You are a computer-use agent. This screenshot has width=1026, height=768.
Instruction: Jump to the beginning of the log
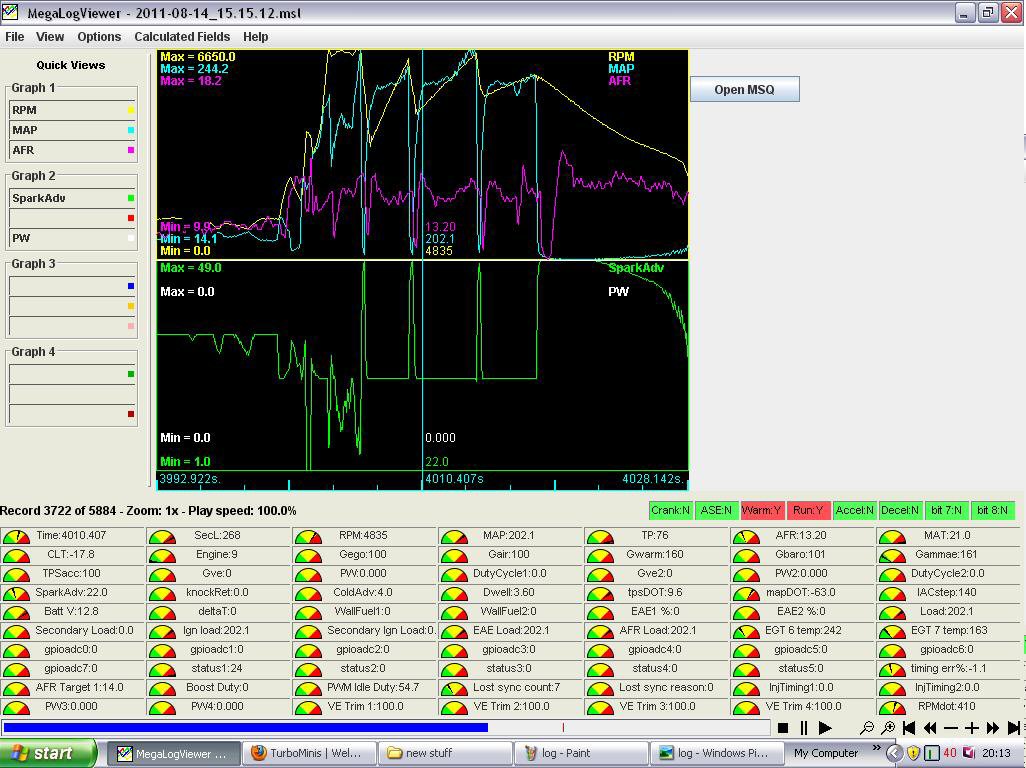coord(909,727)
